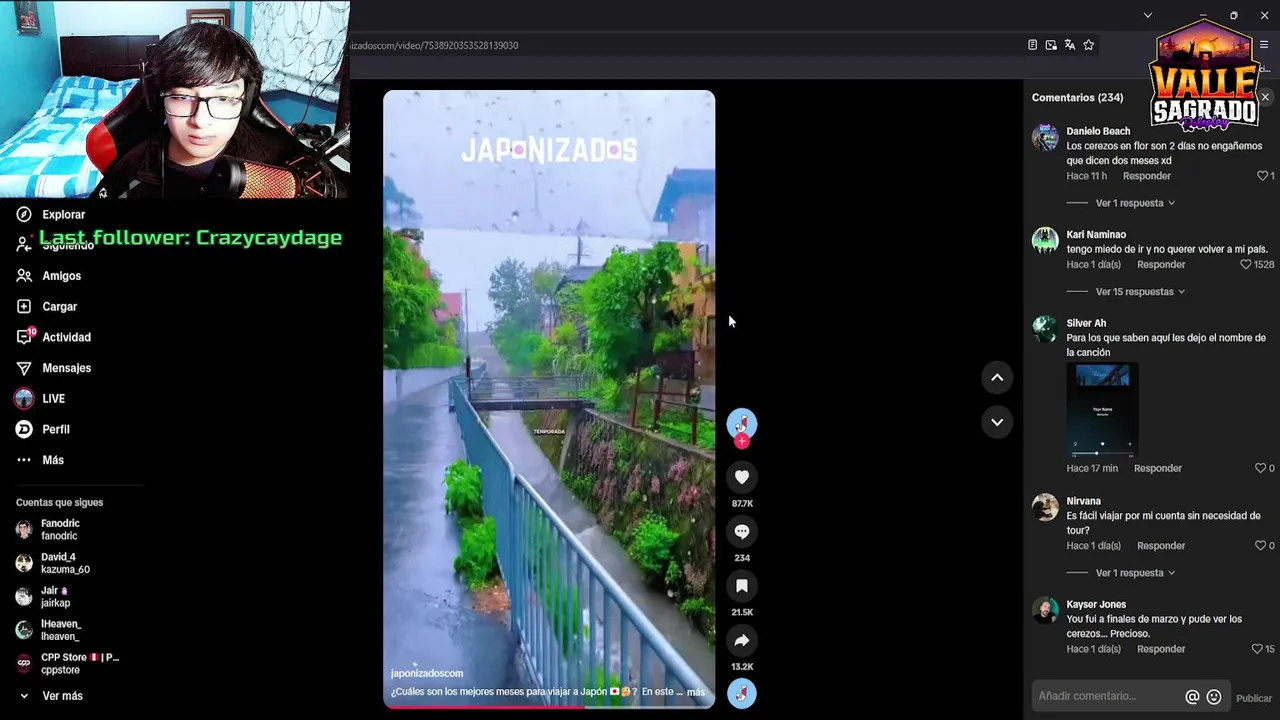Reply to Kari Naminao's comment
Viewport: 1280px width, 720px height.
(x=1161, y=265)
